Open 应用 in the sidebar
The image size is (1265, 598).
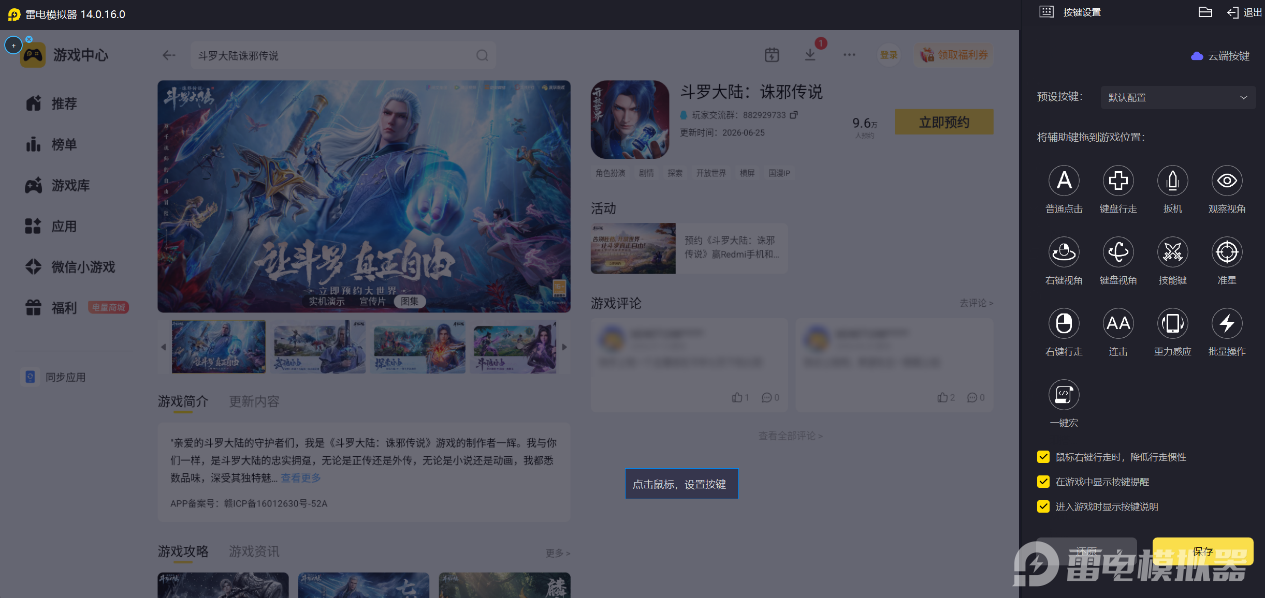[x=64, y=227]
